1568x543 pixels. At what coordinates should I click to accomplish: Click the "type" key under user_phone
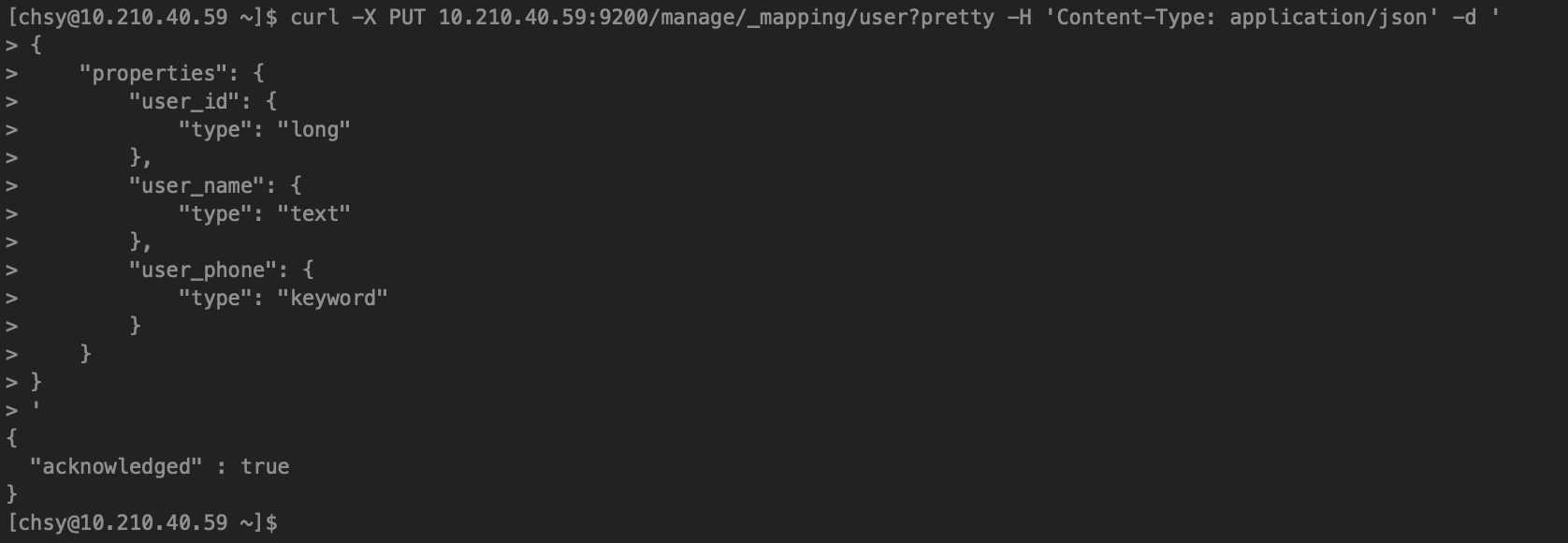pyautogui.click(x=215, y=298)
